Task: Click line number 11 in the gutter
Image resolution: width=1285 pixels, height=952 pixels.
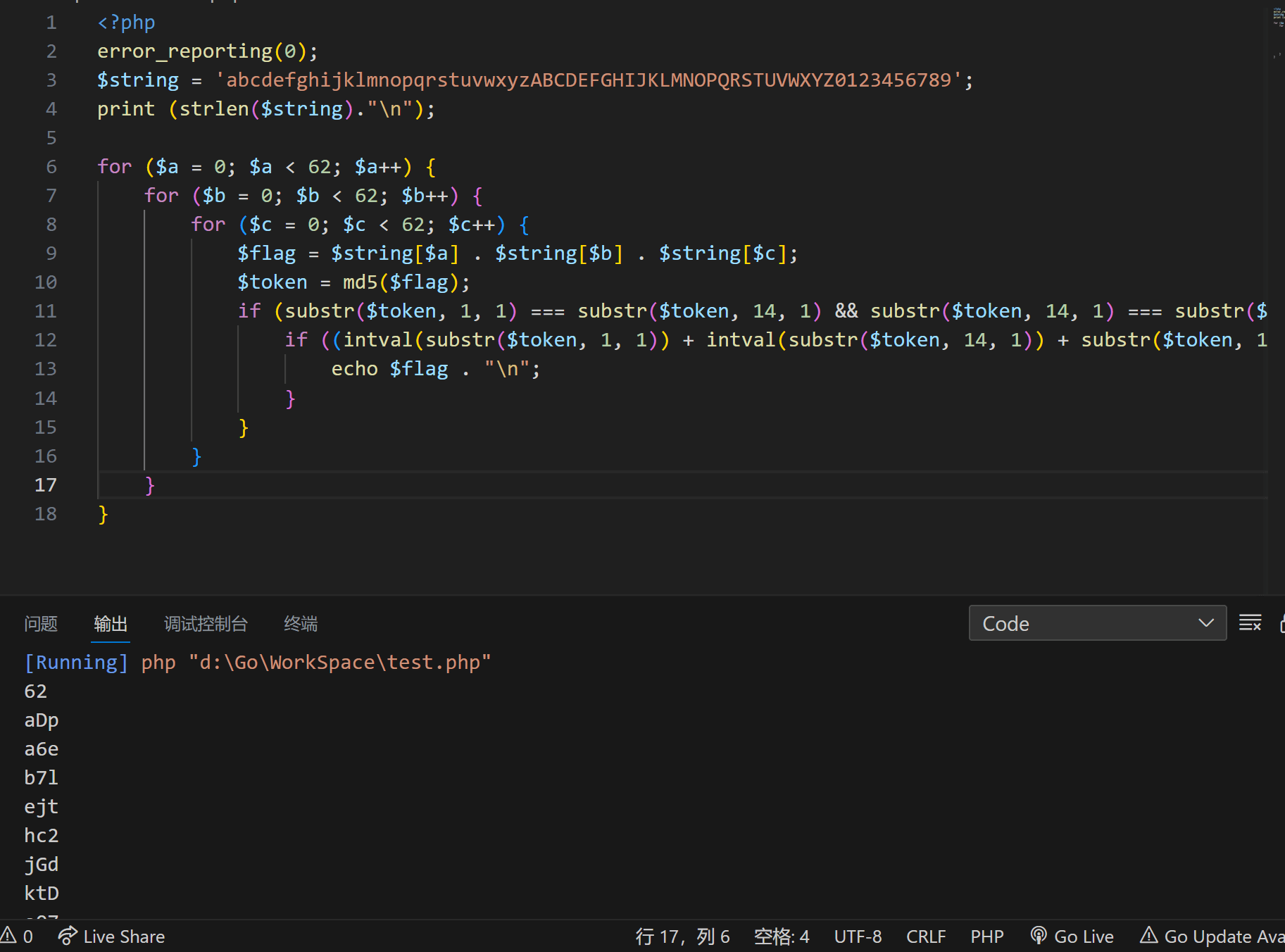Action: pos(46,311)
